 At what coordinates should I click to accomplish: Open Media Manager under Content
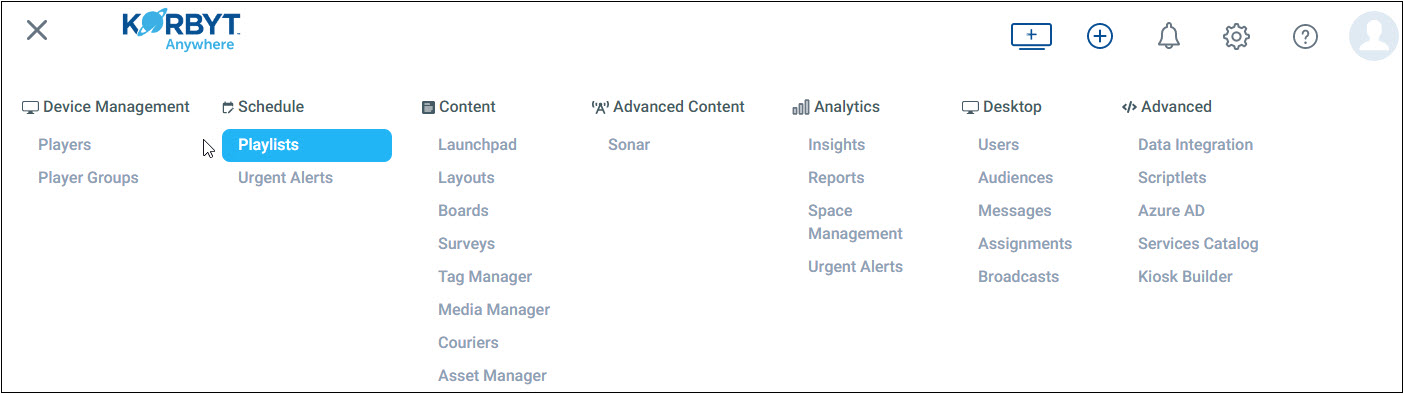(494, 310)
